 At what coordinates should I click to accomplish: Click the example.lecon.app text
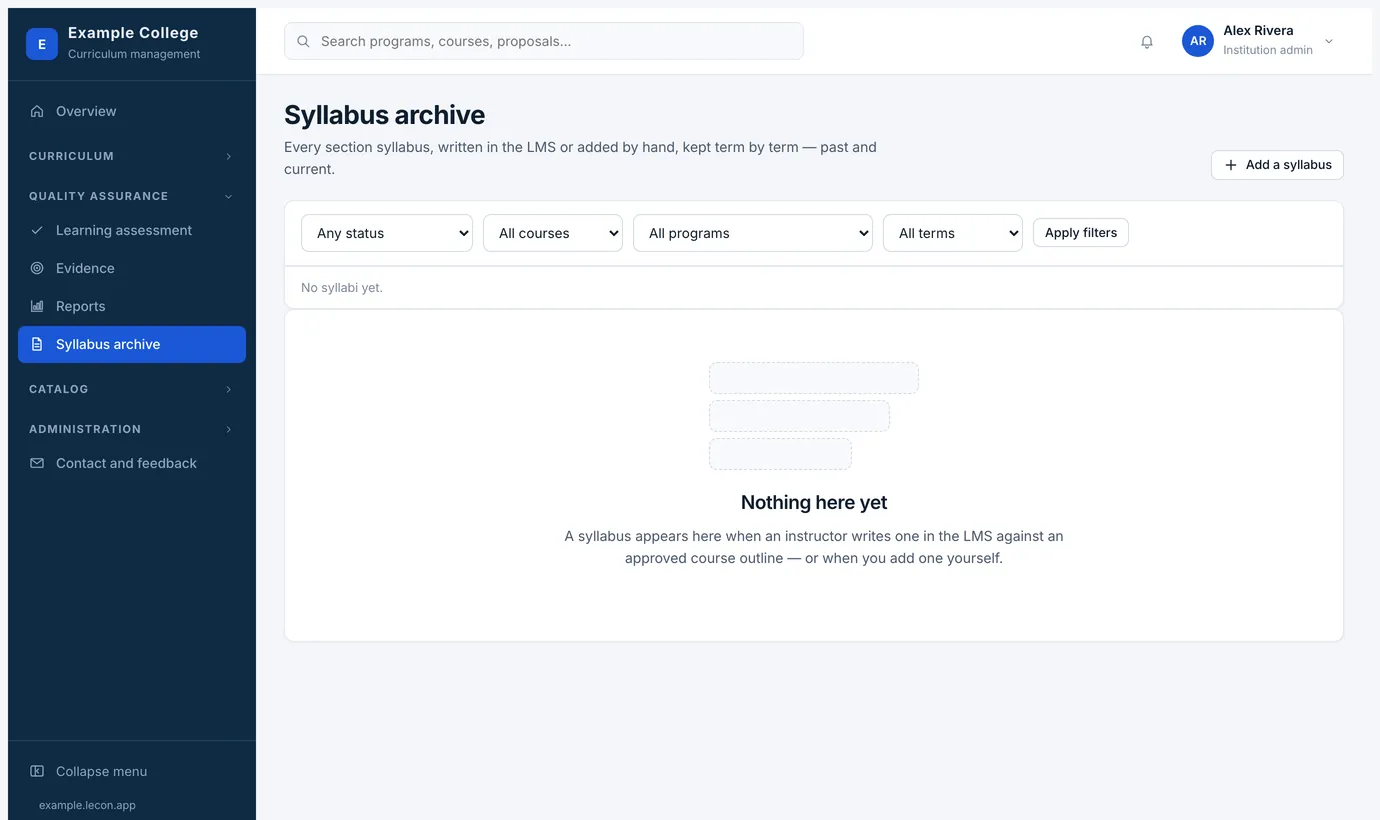pyautogui.click(x=87, y=805)
